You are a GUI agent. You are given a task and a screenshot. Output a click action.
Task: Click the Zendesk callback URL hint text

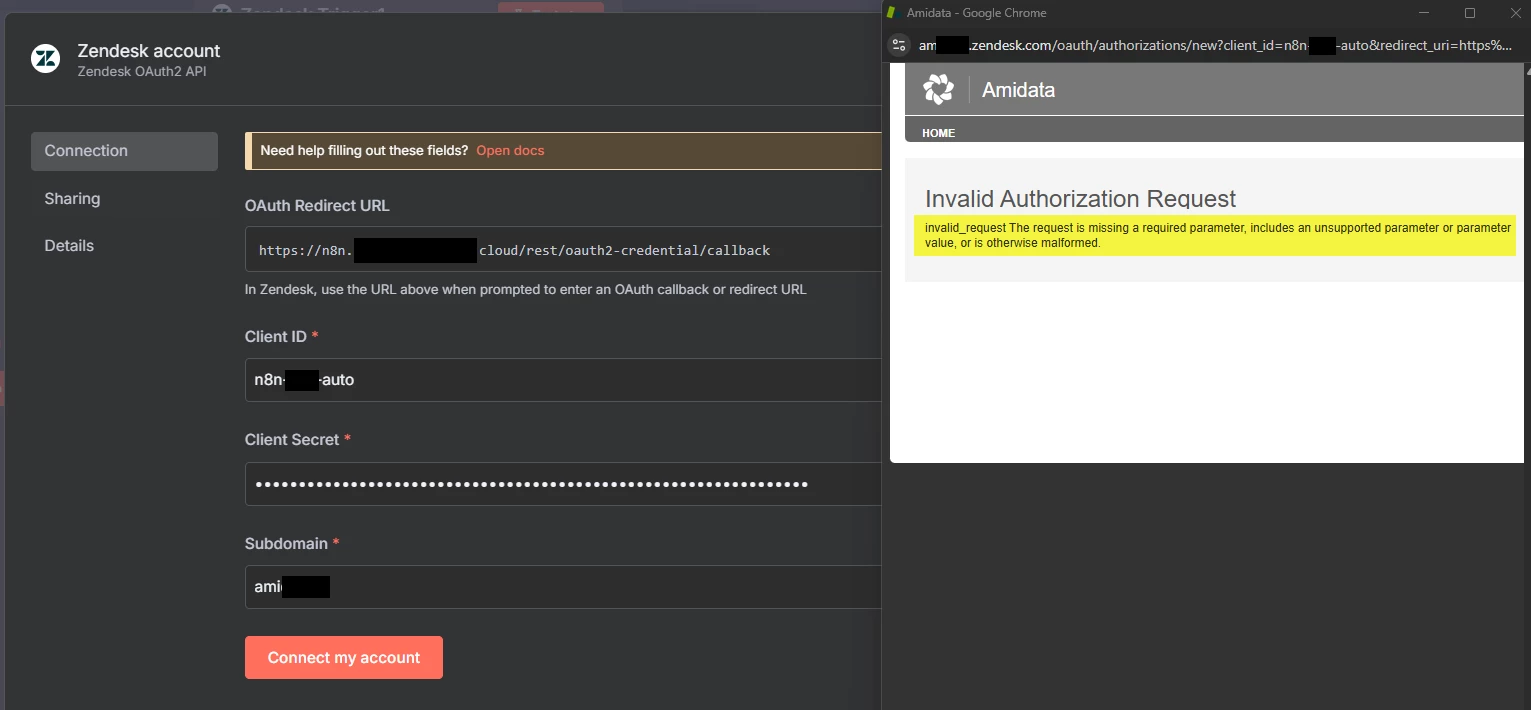[x=526, y=290]
